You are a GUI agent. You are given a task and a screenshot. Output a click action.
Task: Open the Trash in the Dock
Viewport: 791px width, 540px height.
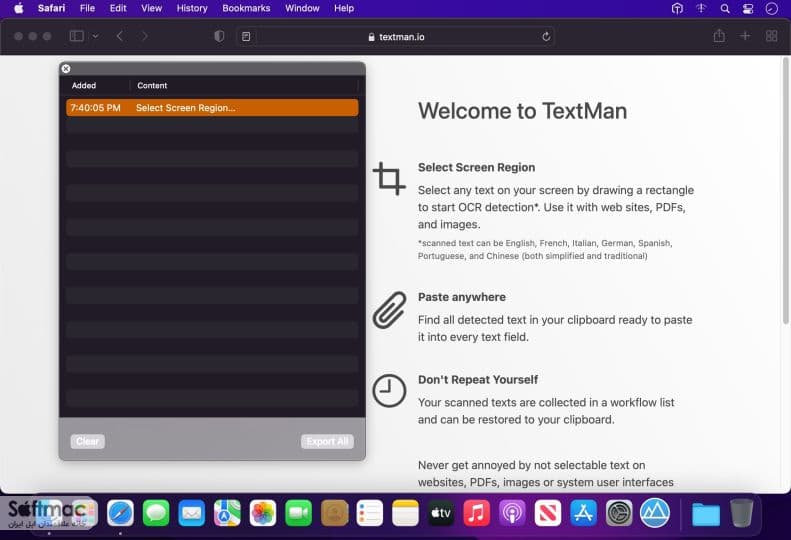(742, 513)
